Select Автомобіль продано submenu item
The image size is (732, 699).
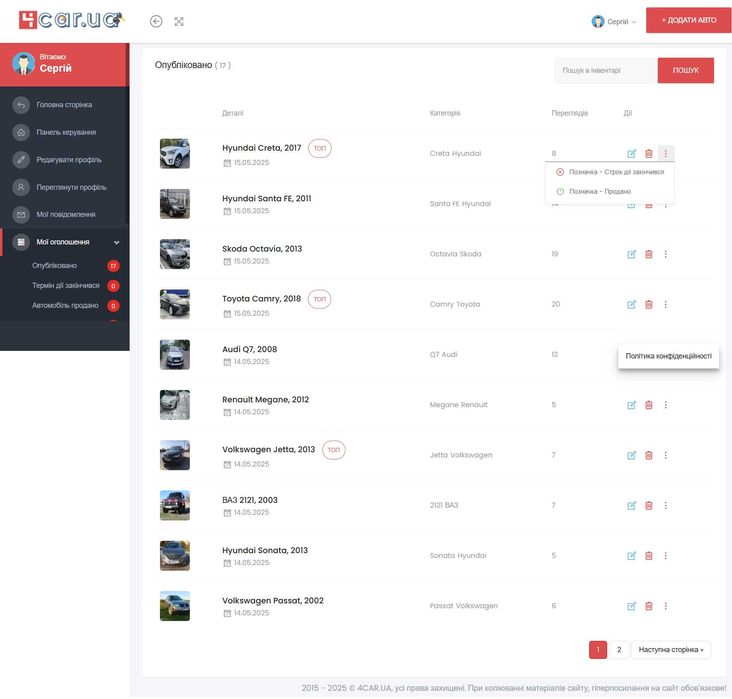(x=65, y=306)
